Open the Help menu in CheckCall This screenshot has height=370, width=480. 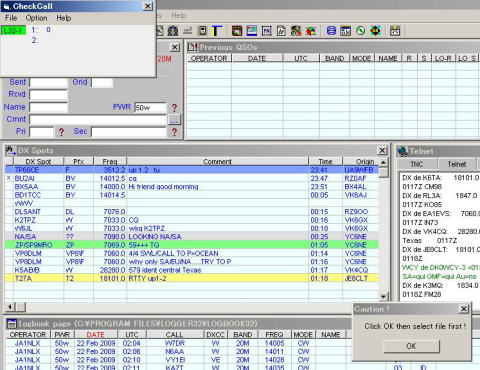coord(64,18)
